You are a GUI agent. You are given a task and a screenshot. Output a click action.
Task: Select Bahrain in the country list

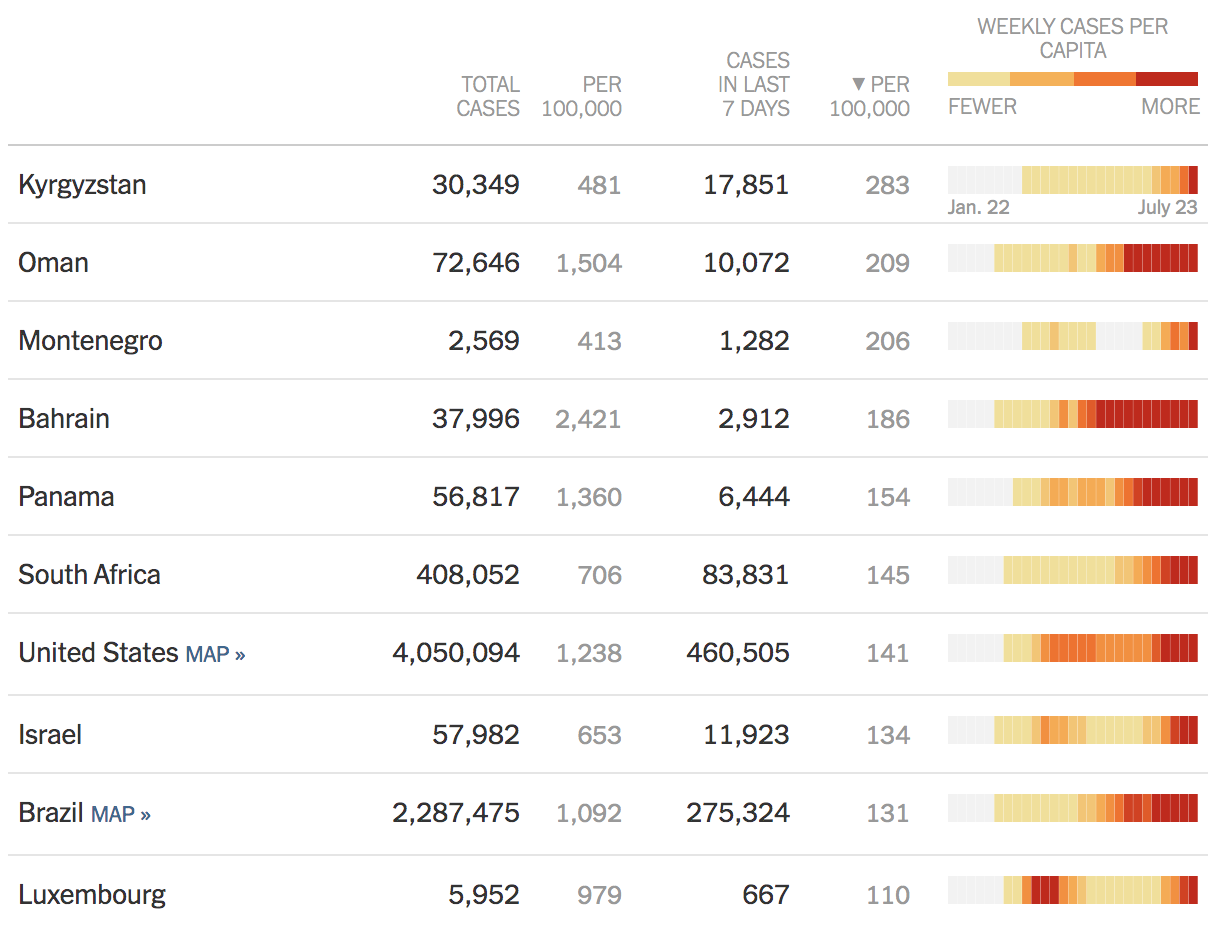coord(64,419)
